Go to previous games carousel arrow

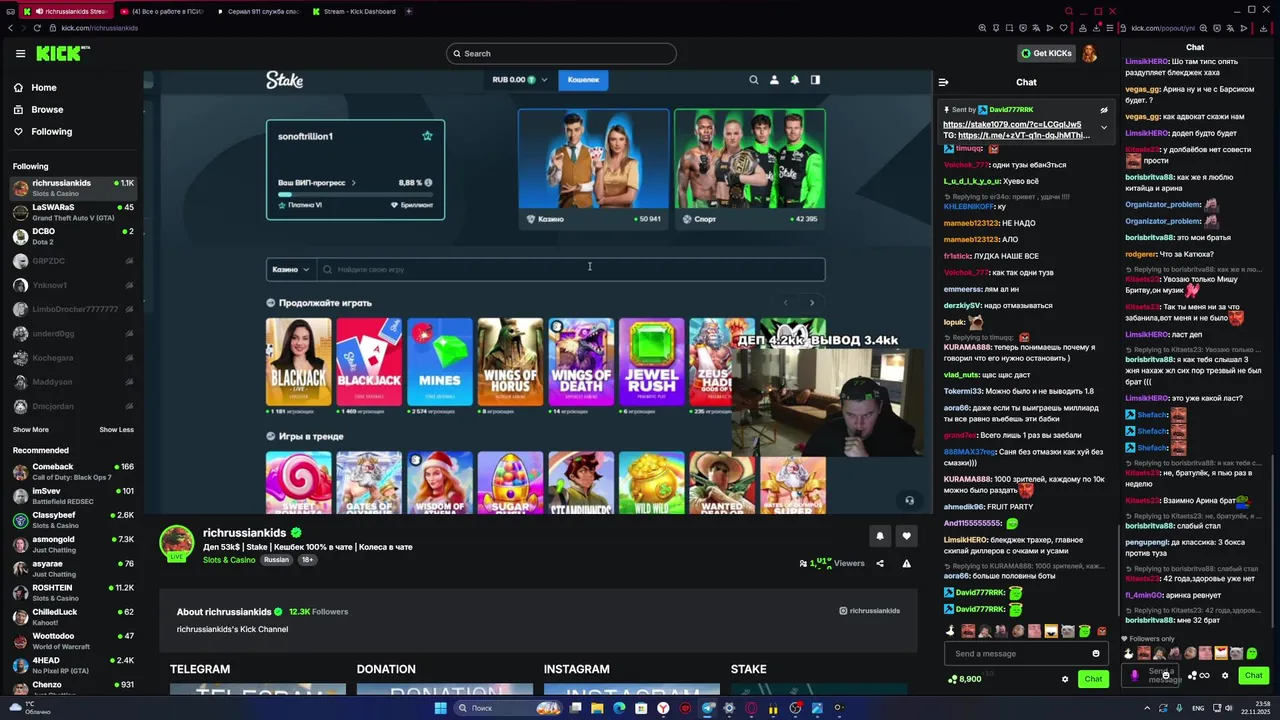tap(785, 303)
